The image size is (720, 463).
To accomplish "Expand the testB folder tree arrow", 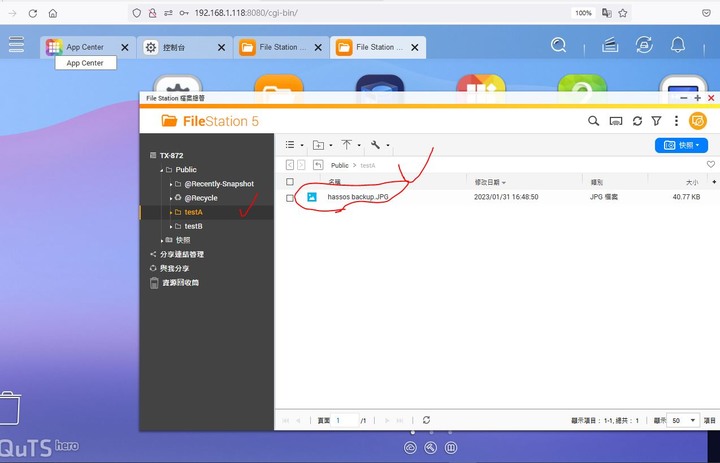I will click(171, 226).
